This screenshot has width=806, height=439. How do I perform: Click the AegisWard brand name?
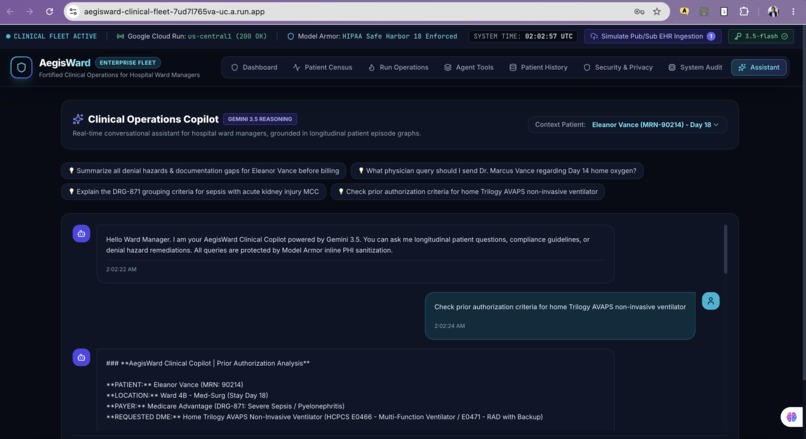65,63
